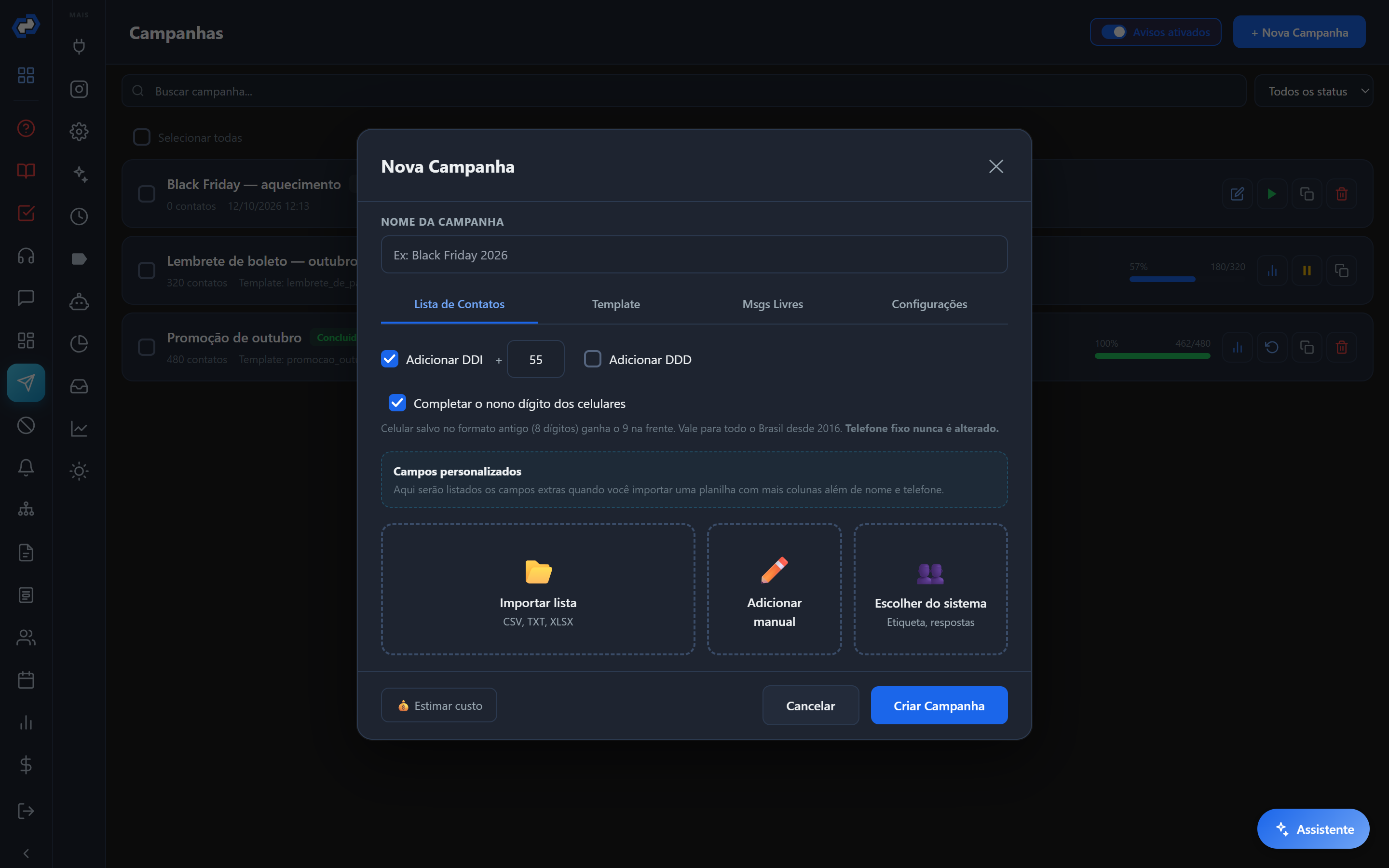
Task: Open the dollar sign billing icon
Action: click(26, 765)
